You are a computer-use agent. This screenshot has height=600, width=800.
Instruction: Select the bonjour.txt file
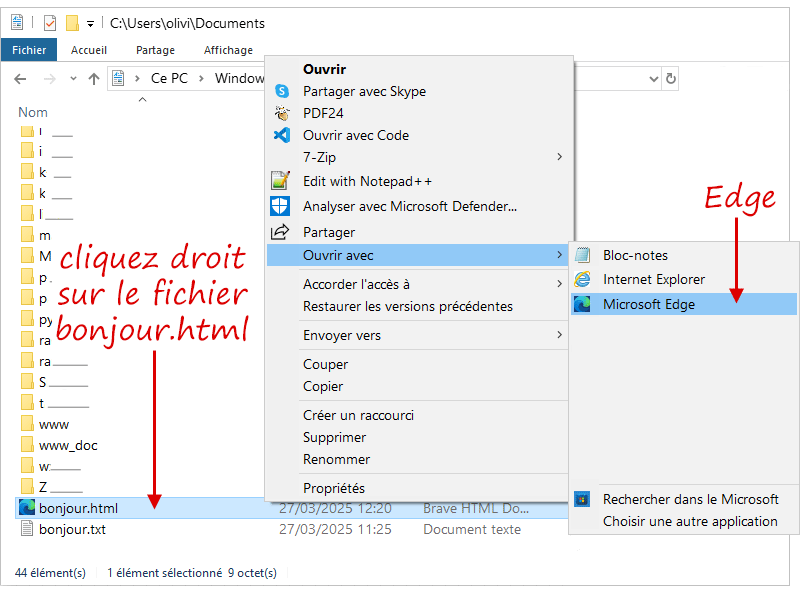[x=72, y=529]
